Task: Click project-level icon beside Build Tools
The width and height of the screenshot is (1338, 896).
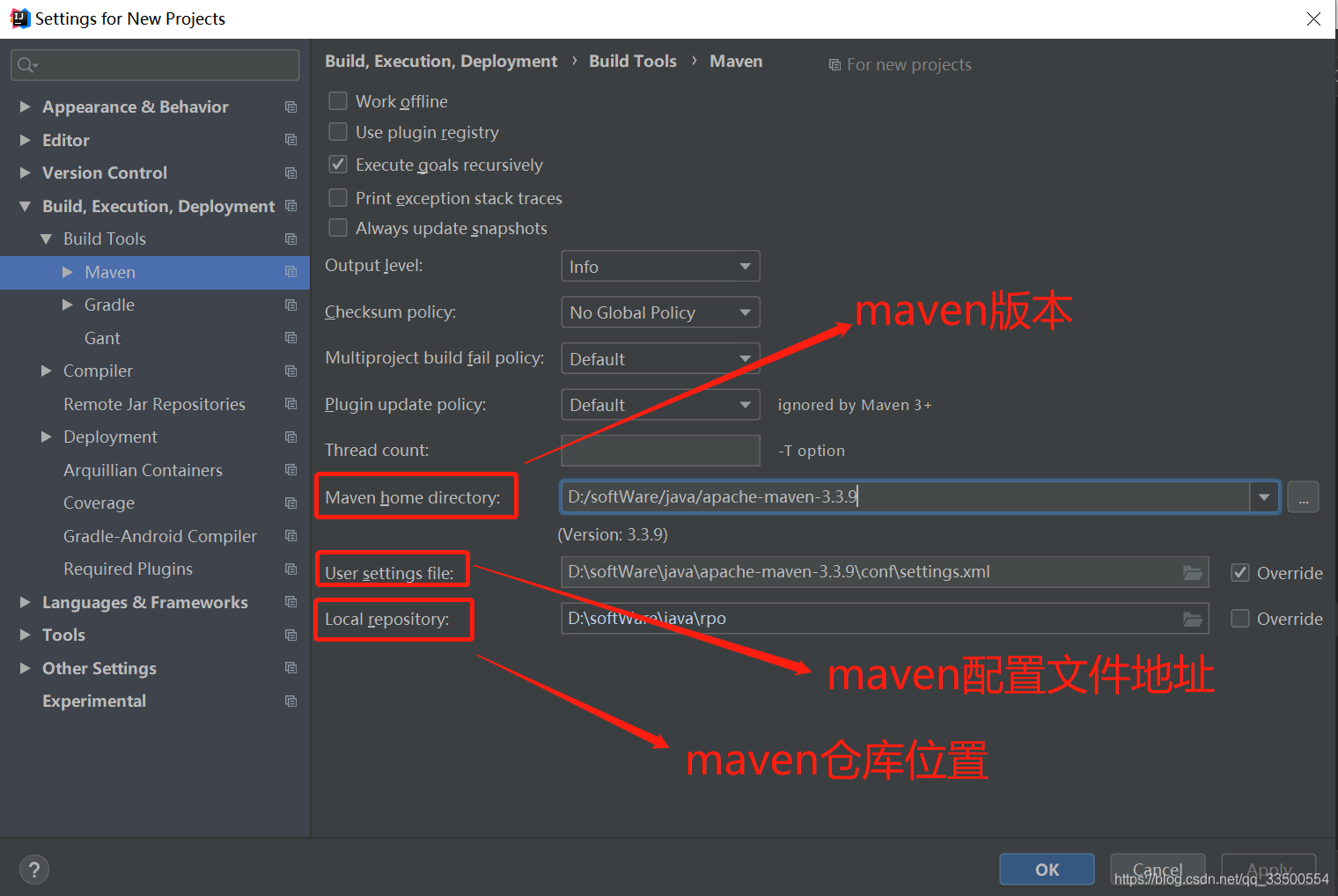Action: click(x=290, y=239)
